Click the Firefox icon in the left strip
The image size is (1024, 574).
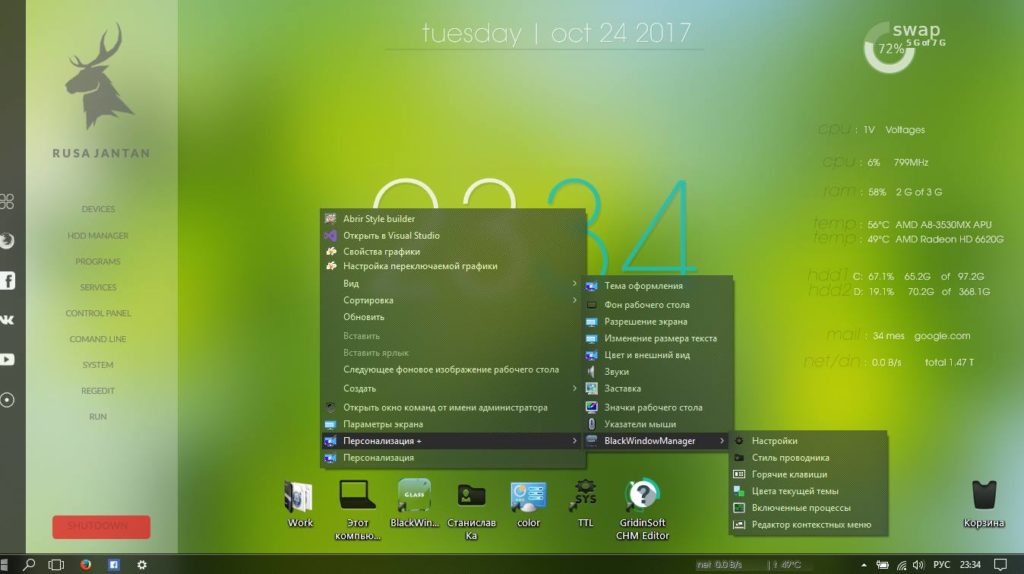pos(7,240)
